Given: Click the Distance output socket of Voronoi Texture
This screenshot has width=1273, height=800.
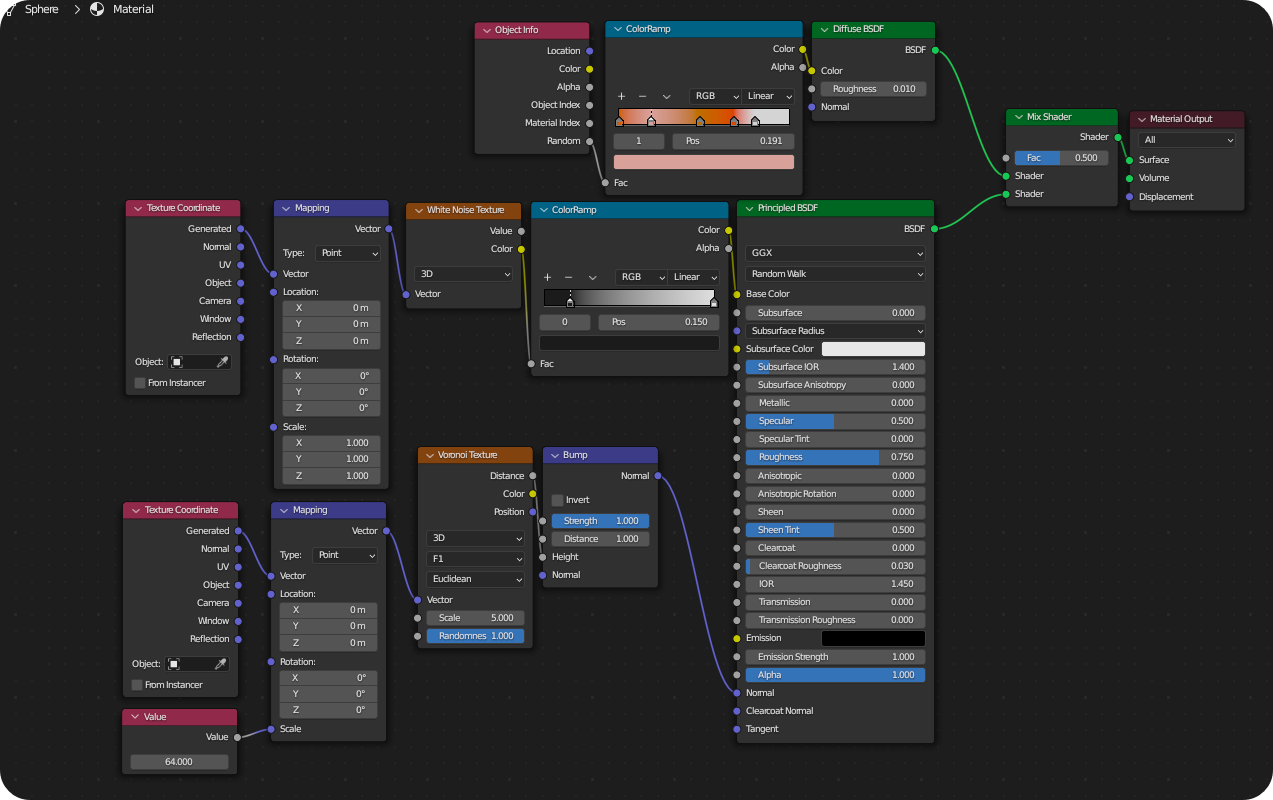Looking at the screenshot, I should point(533,476).
